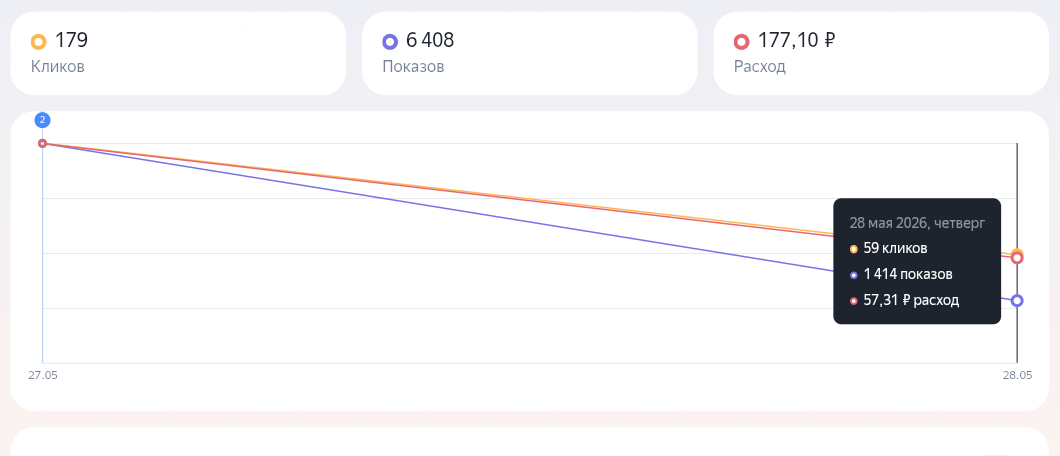Click the 59 кликов tooltip row
Screen dimensions: 1060x456
coord(888,249)
